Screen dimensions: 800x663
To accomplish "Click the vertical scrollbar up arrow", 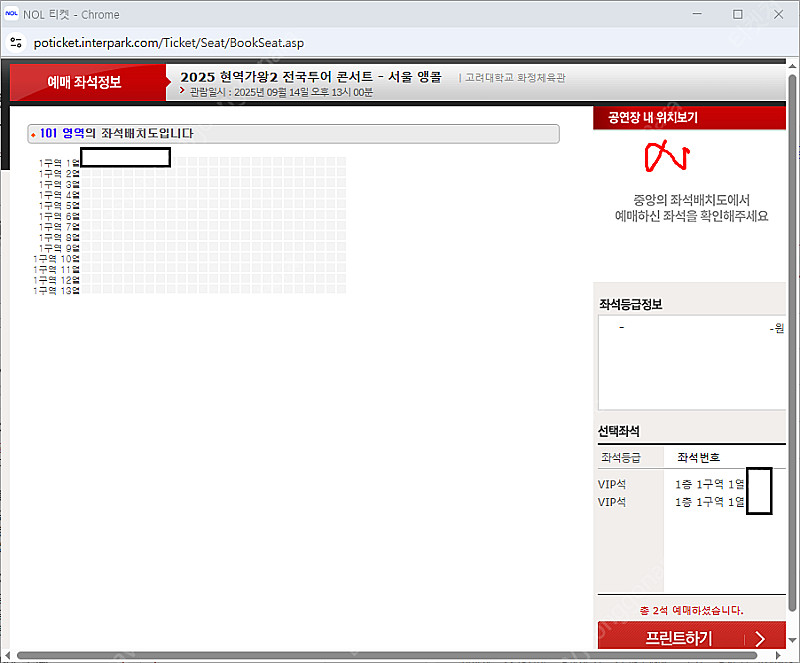I will pyautogui.click(x=792, y=66).
